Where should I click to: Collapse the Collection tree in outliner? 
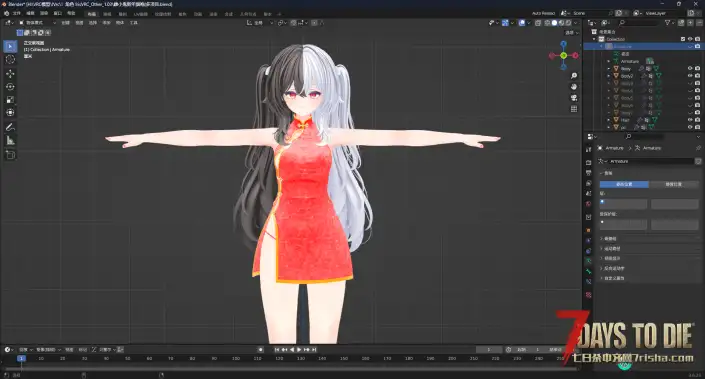594,39
